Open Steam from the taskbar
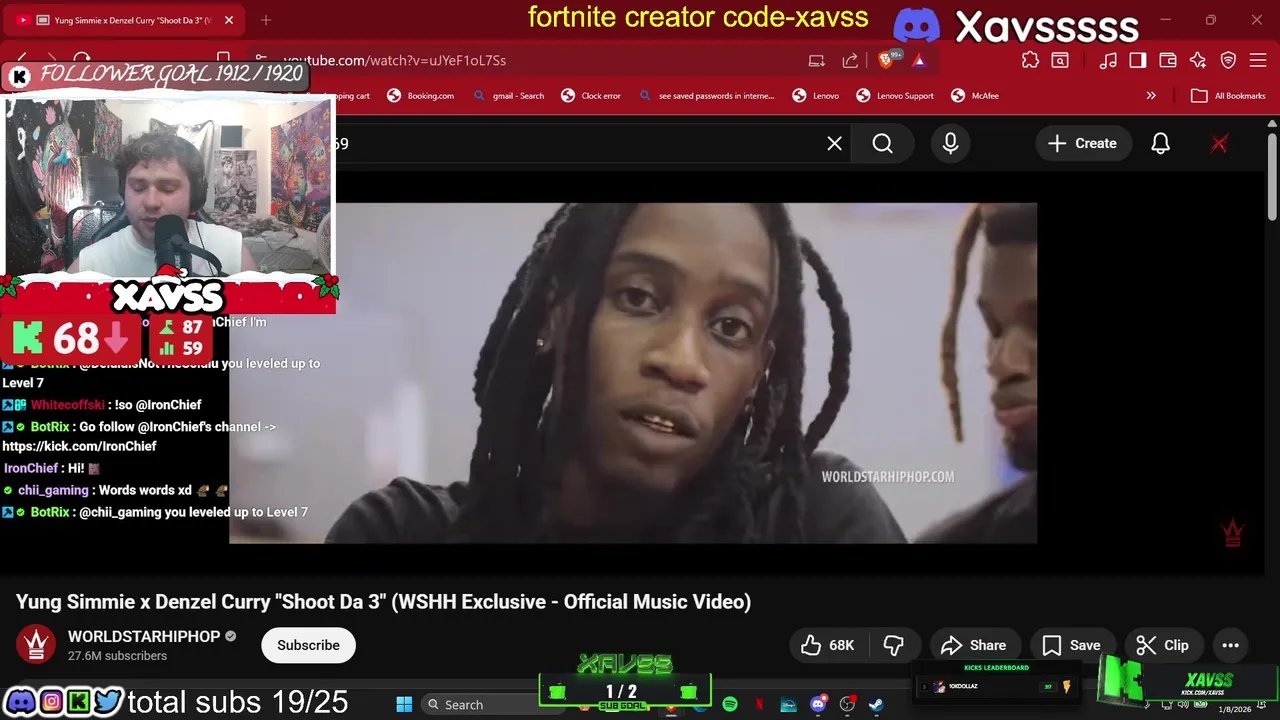The height and width of the screenshot is (720, 1280). click(876, 704)
